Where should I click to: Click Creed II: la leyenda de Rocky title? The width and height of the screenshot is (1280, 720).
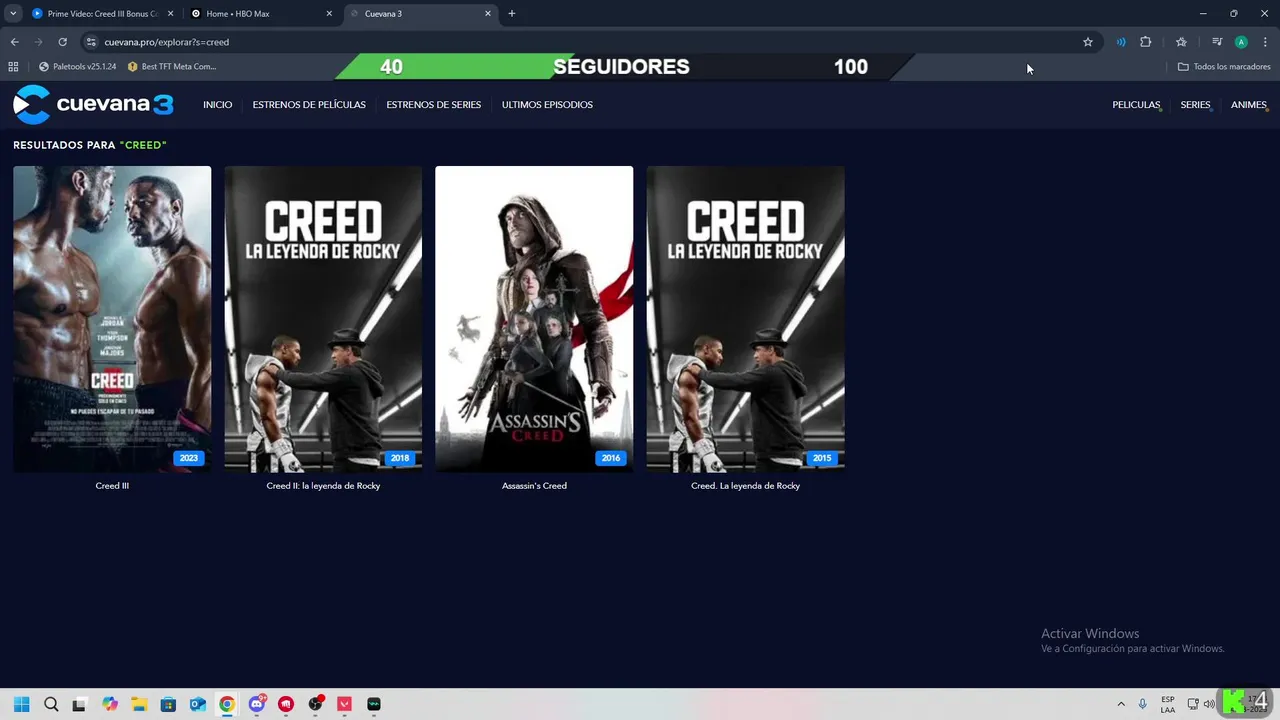click(323, 486)
